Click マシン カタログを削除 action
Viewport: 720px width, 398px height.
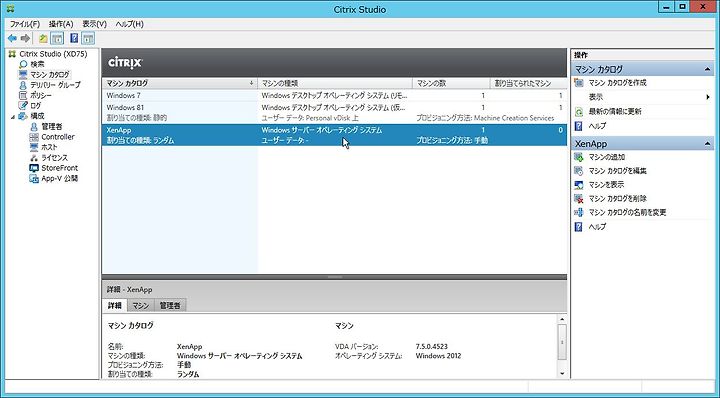617,198
